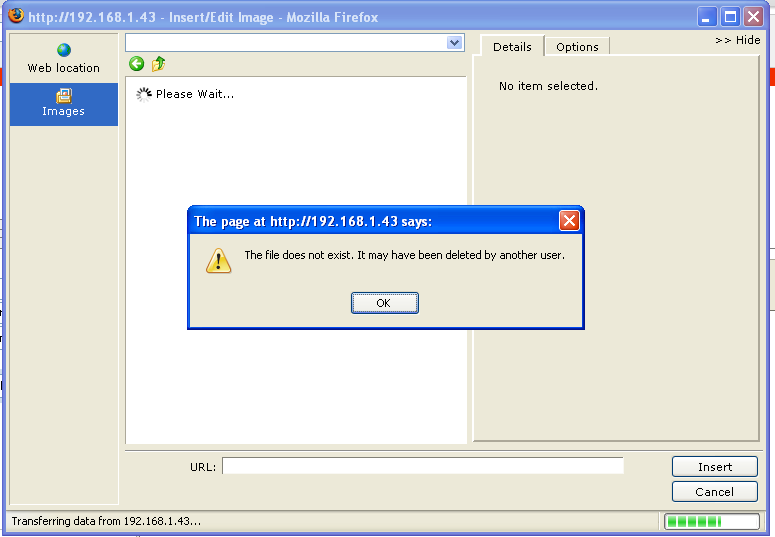The width and height of the screenshot is (775, 537).
Task: Click the green loading progress bar
Action: click(x=712, y=521)
